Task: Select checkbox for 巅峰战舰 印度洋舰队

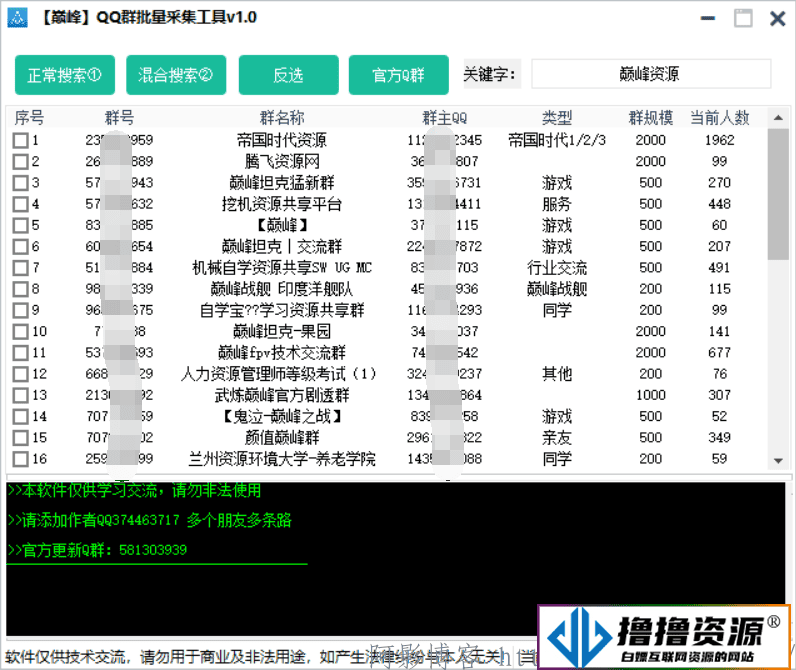Action: [20, 289]
